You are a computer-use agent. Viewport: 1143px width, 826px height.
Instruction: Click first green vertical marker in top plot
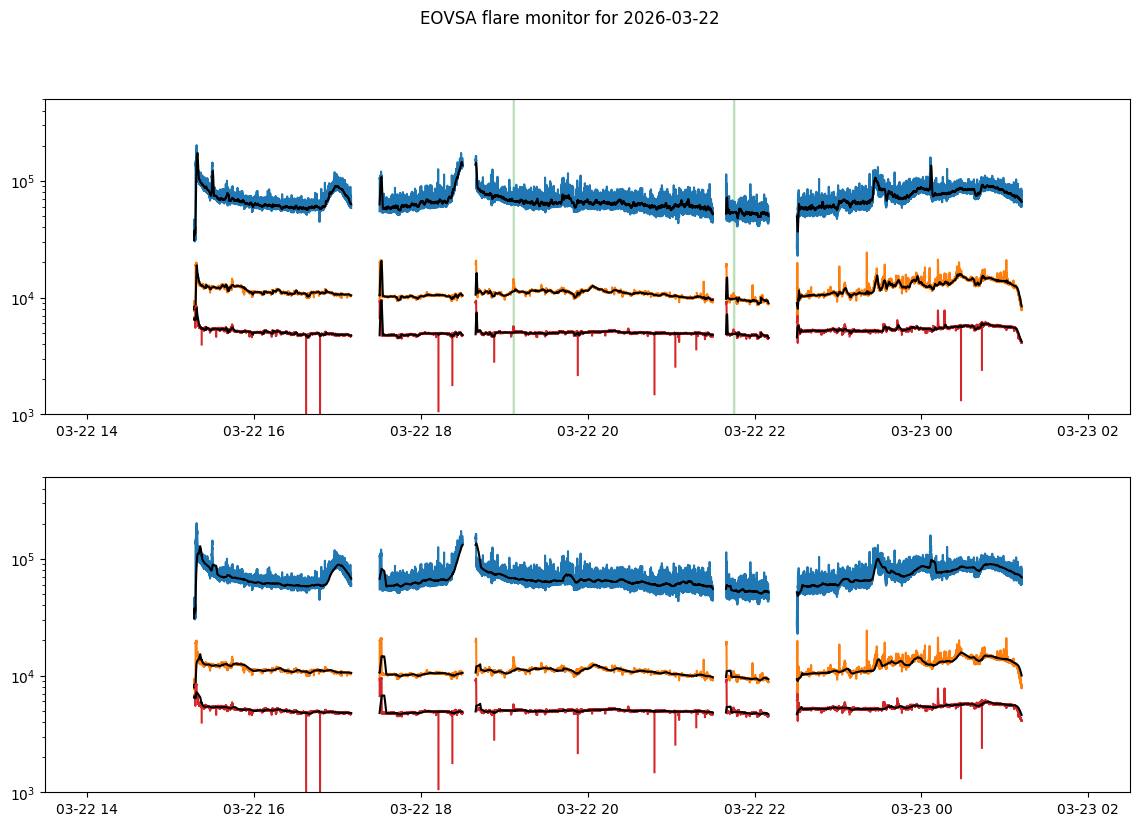tap(514, 250)
